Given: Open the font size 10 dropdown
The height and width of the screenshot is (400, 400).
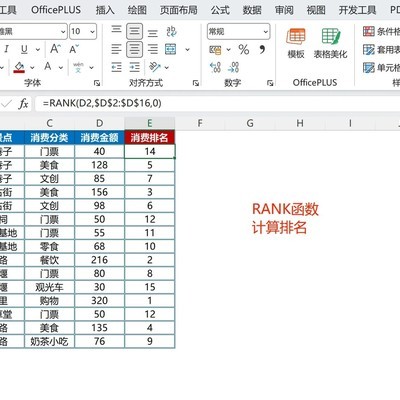Looking at the screenshot, I should (x=92, y=32).
